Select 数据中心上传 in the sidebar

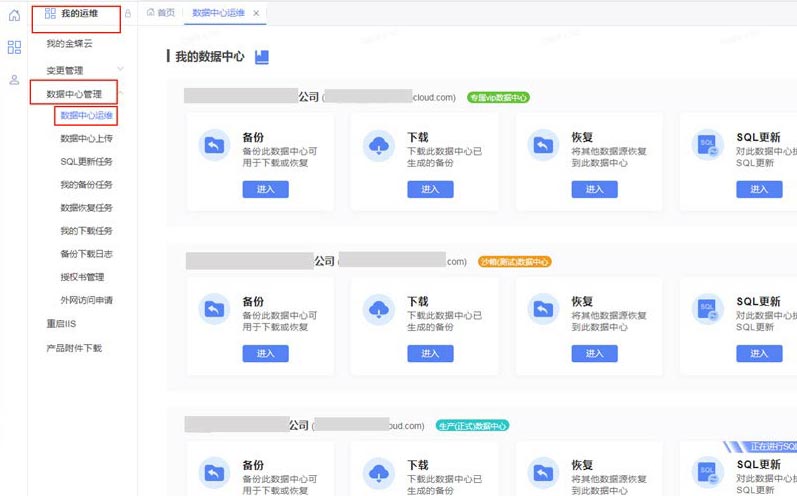tap(86, 139)
